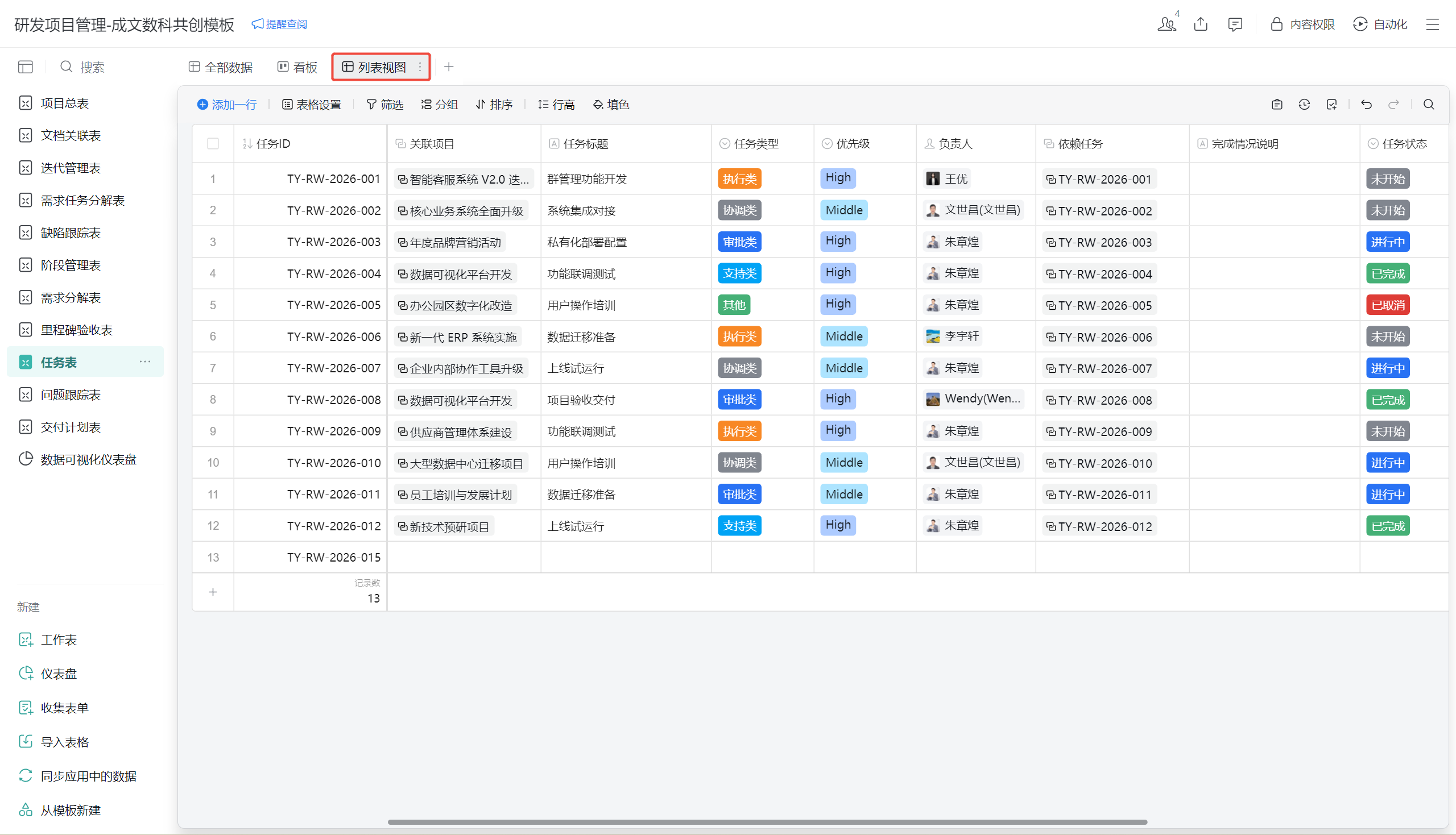1456x835 pixels.
Task: Open the 分组 grouping options
Action: coord(440,105)
